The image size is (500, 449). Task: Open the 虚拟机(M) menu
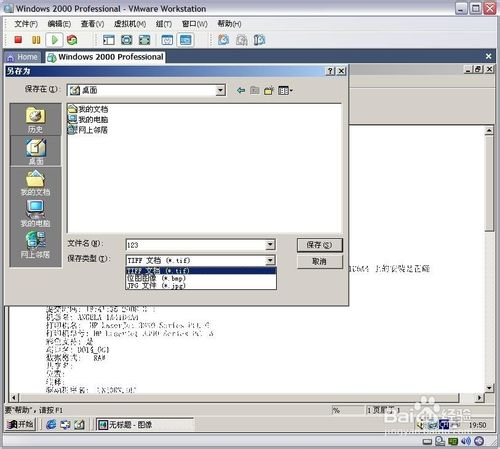coord(130,24)
